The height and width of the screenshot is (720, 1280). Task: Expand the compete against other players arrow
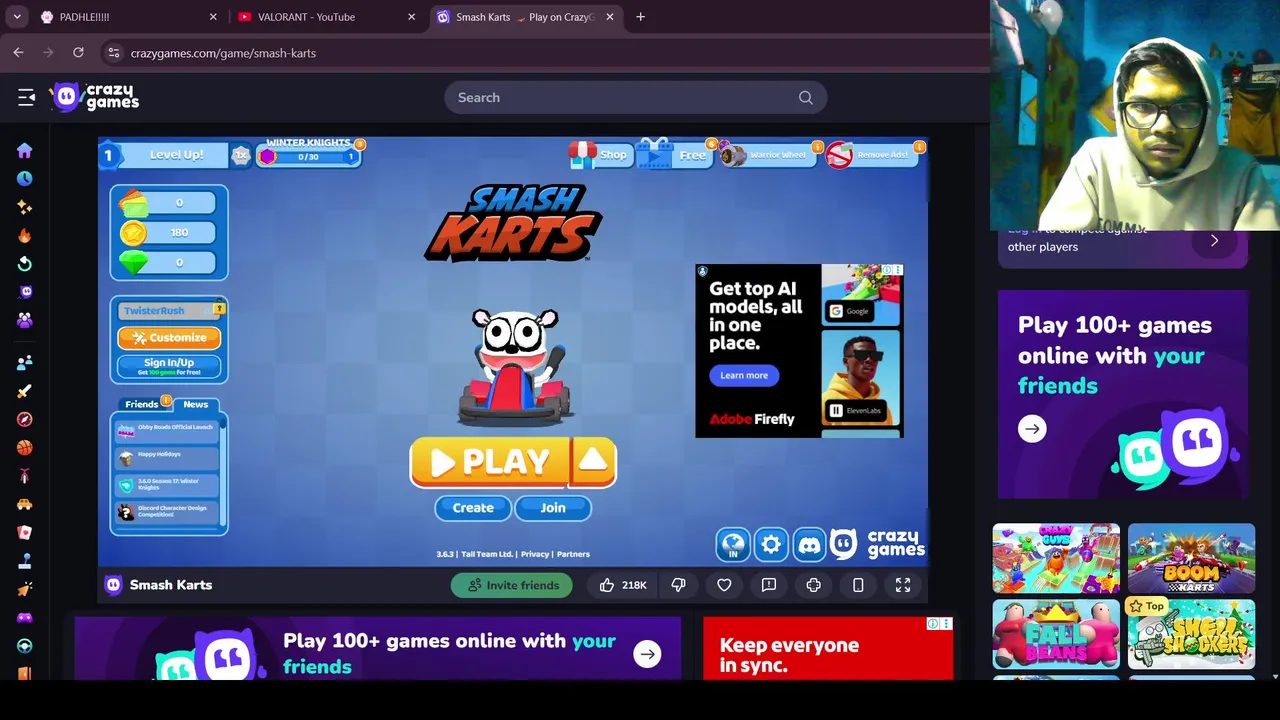[1214, 241]
